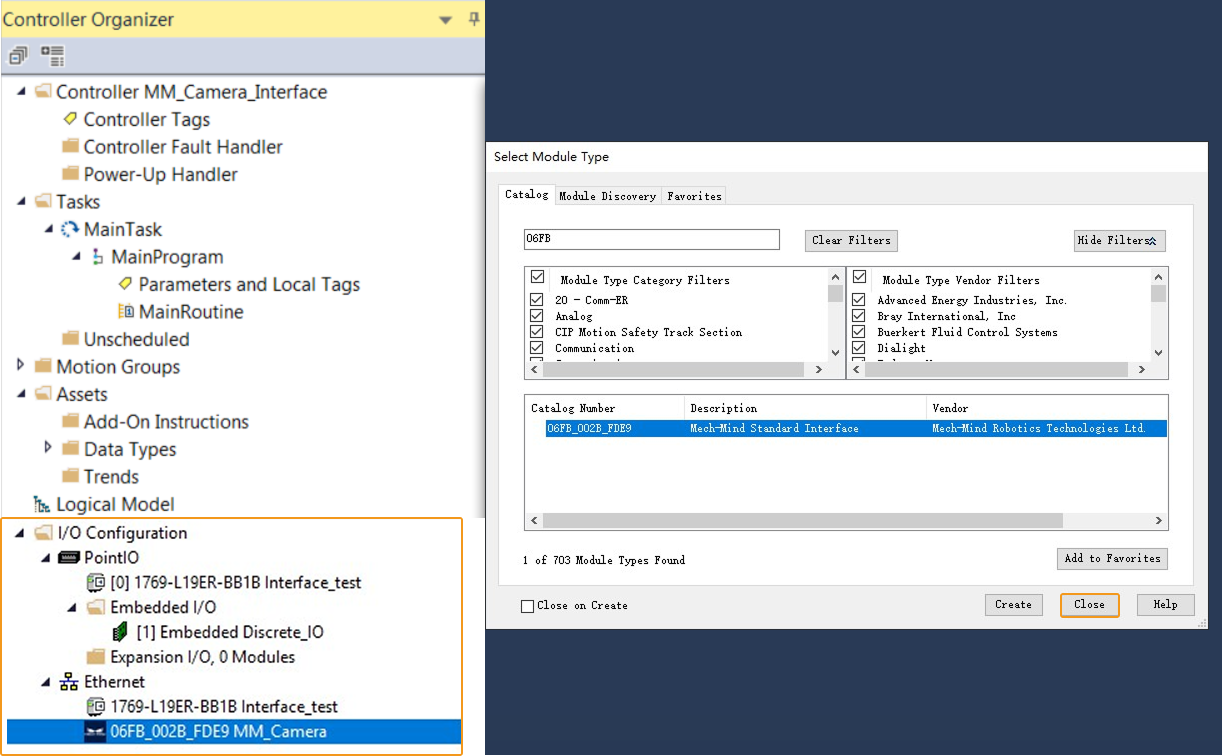Click the Clear Filters button
1222x756 pixels.
pos(851,240)
